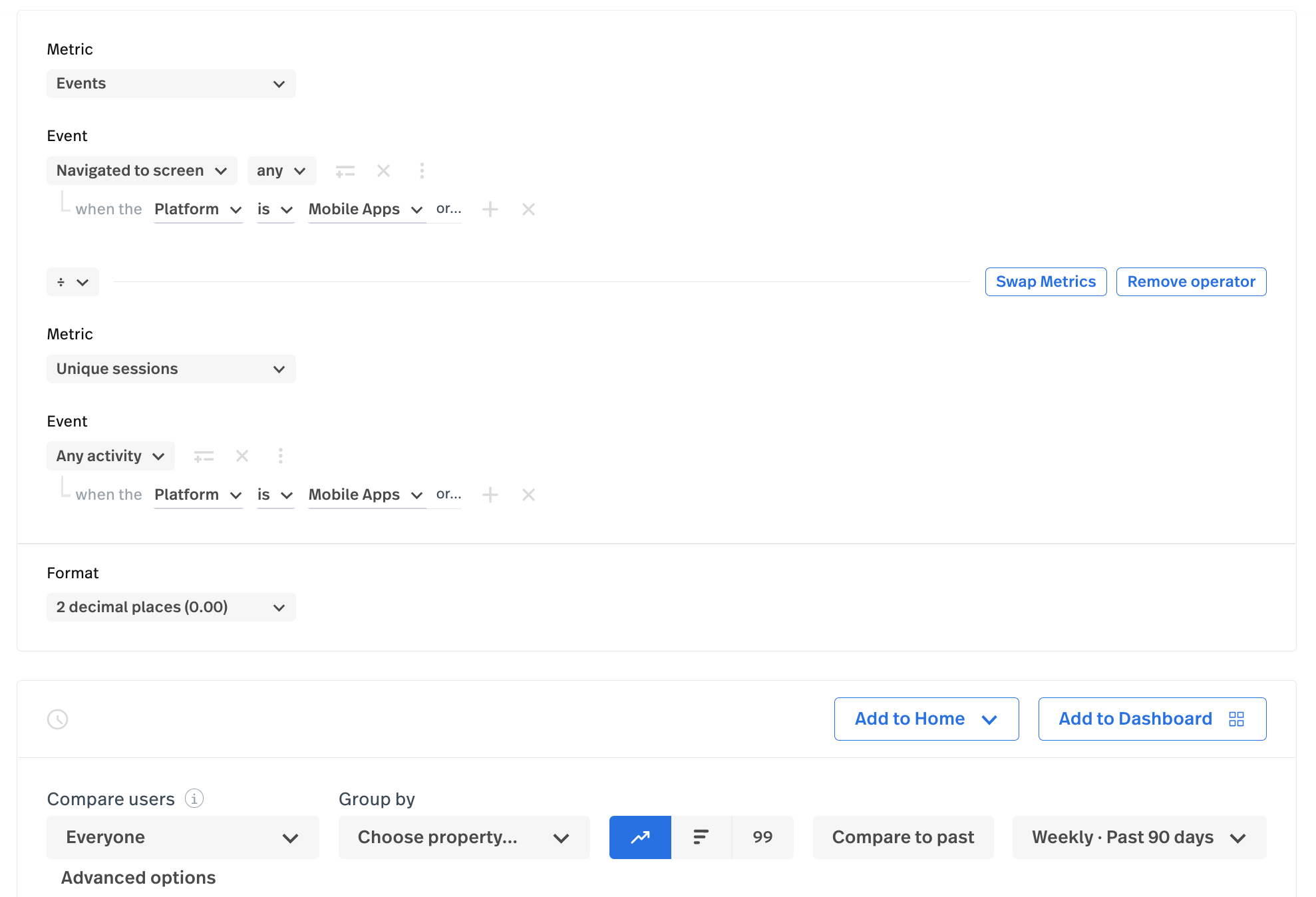Open three-dot menu for Any activity event

coord(280,456)
